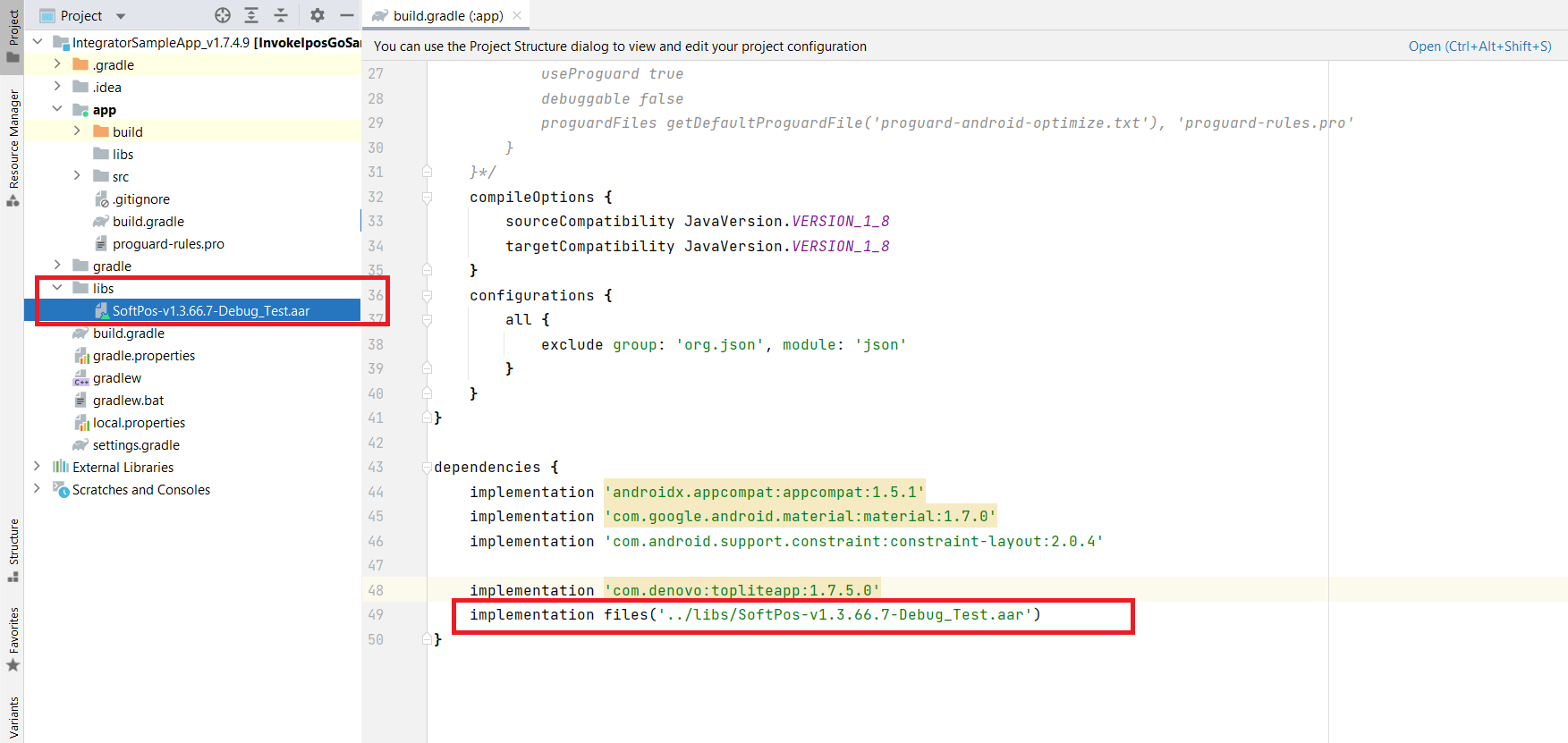Open the Project panel gear settings
Viewport: 1568px width, 743px height.
click(318, 15)
